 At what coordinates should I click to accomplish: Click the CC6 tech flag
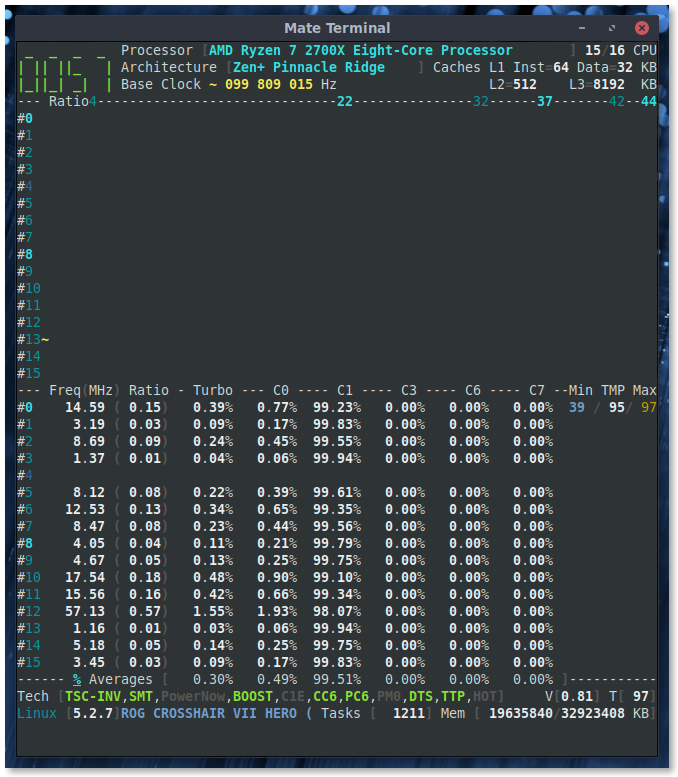click(x=325, y=696)
